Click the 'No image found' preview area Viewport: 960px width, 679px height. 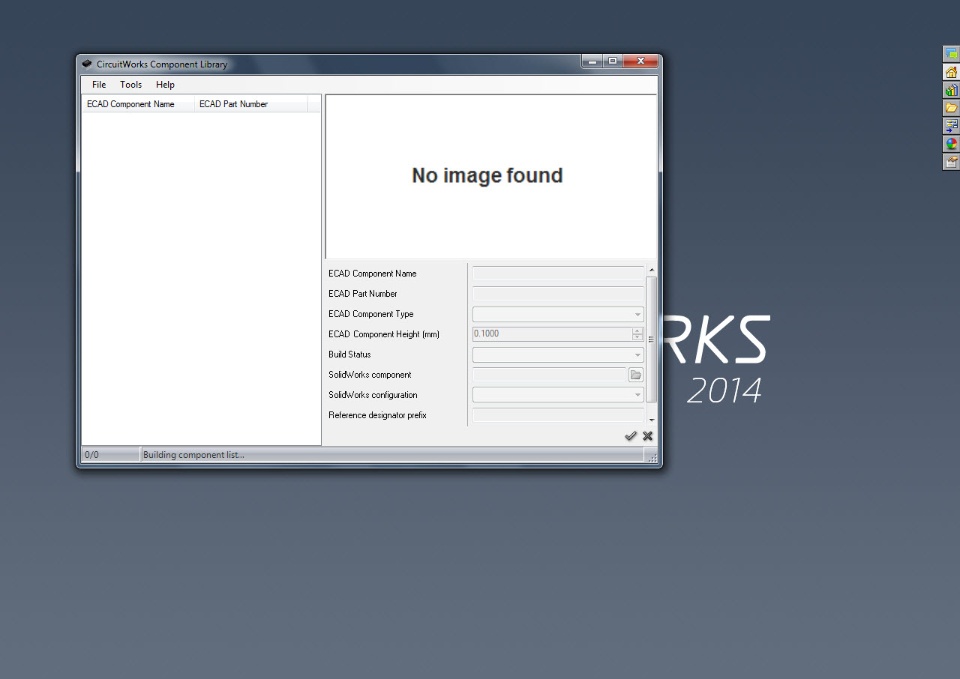pyautogui.click(x=491, y=176)
